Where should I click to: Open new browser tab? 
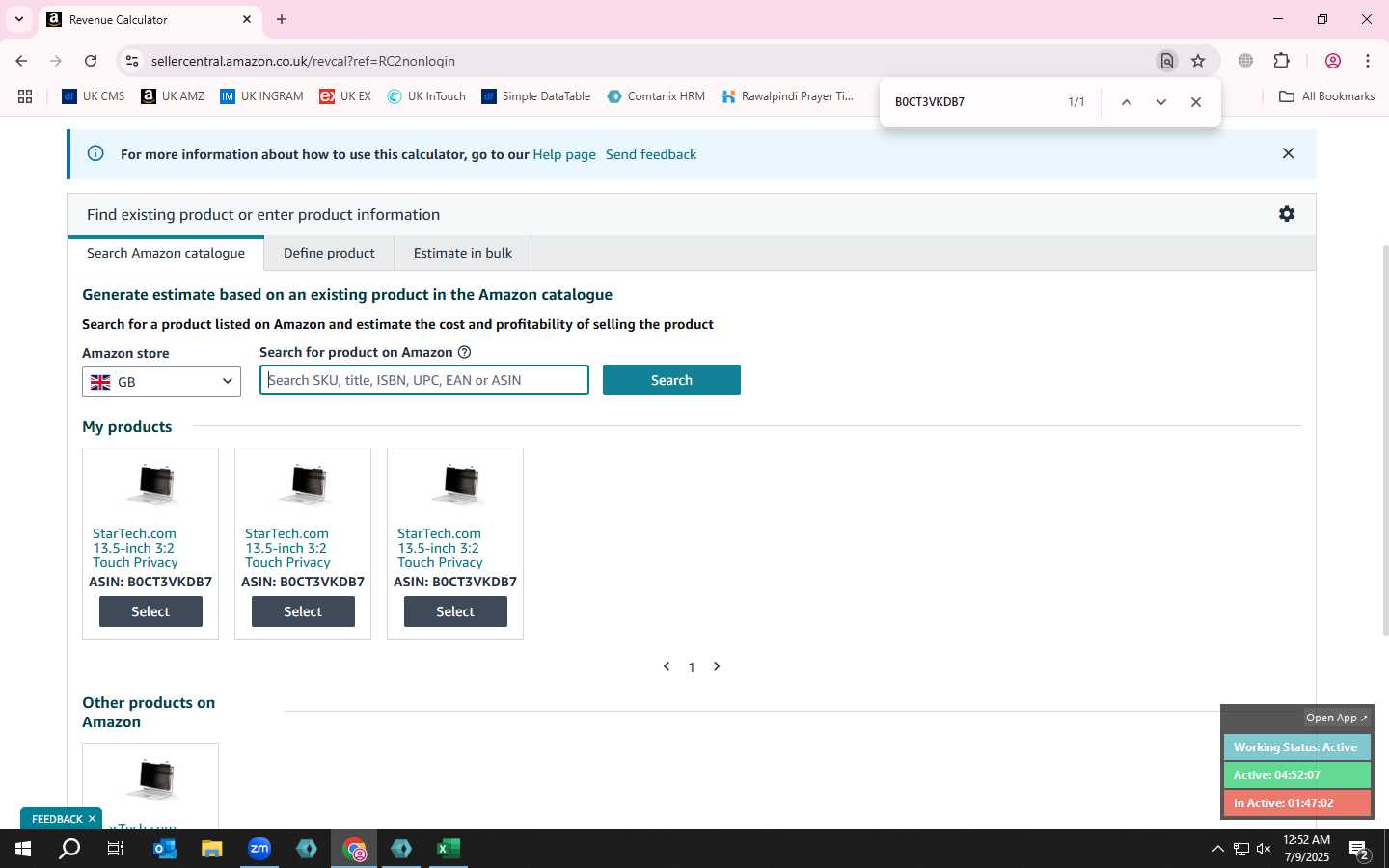click(282, 19)
